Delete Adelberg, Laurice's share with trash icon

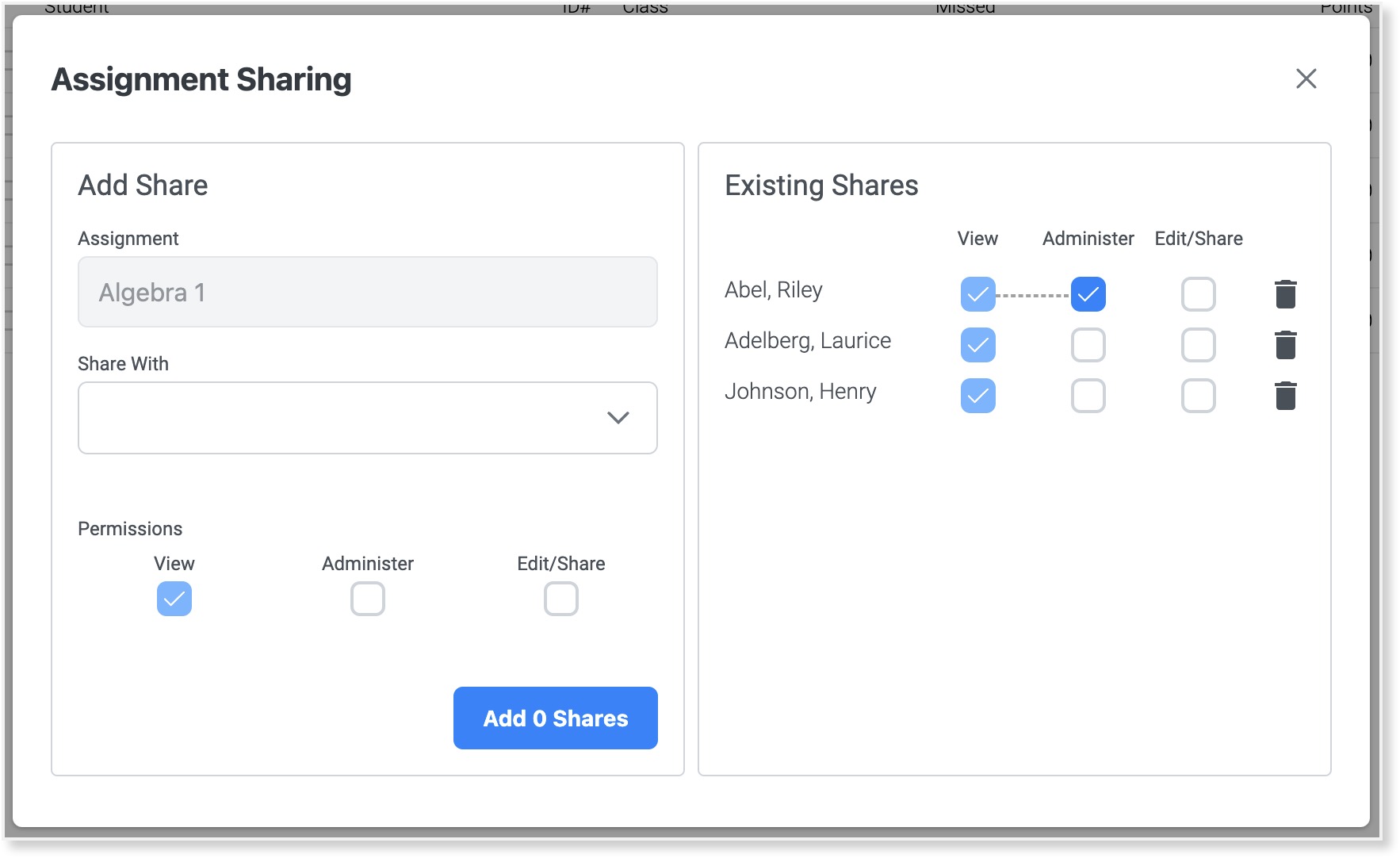[1285, 345]
